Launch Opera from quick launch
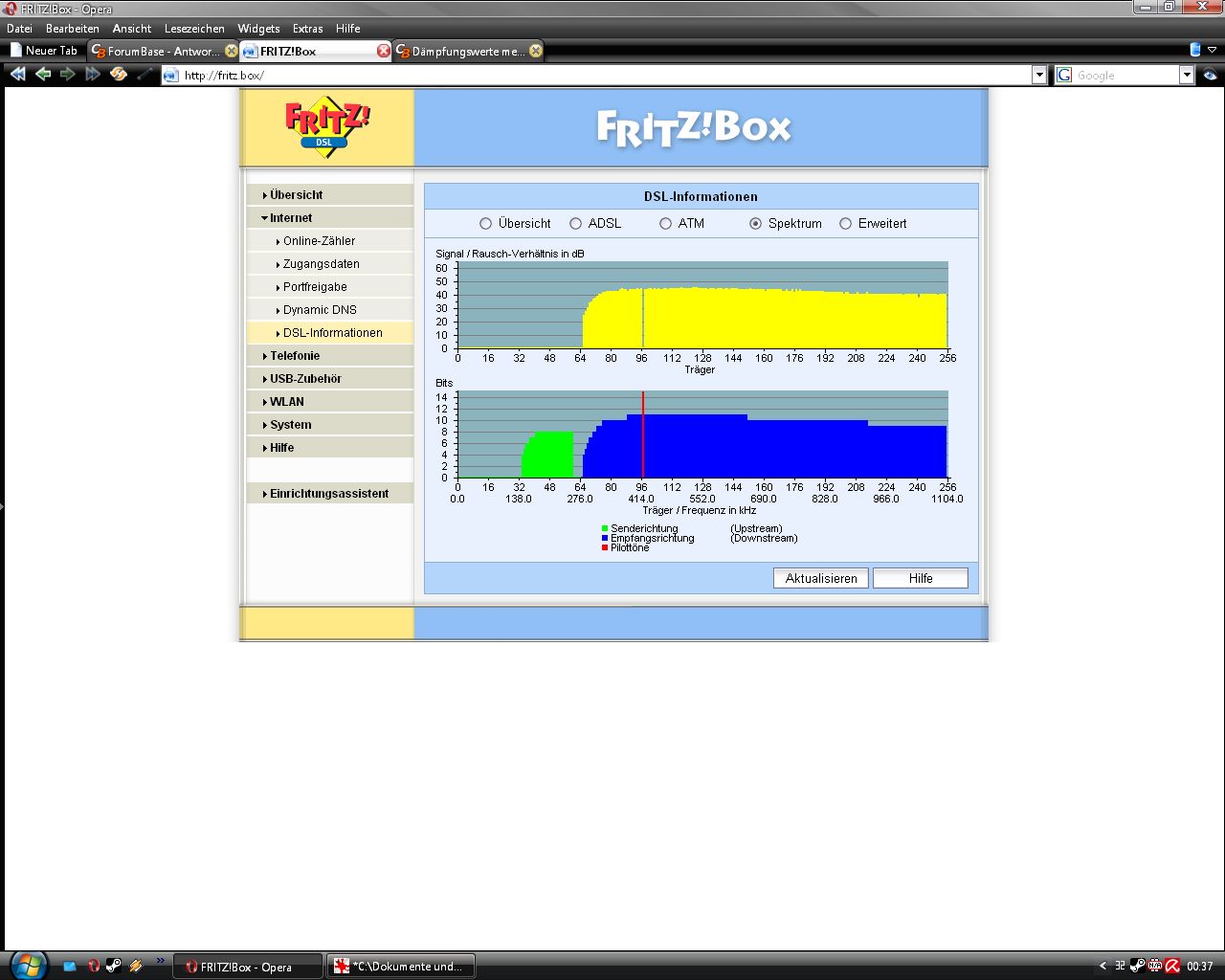This screenshot has height=980, width=1225. pos(94,967)
